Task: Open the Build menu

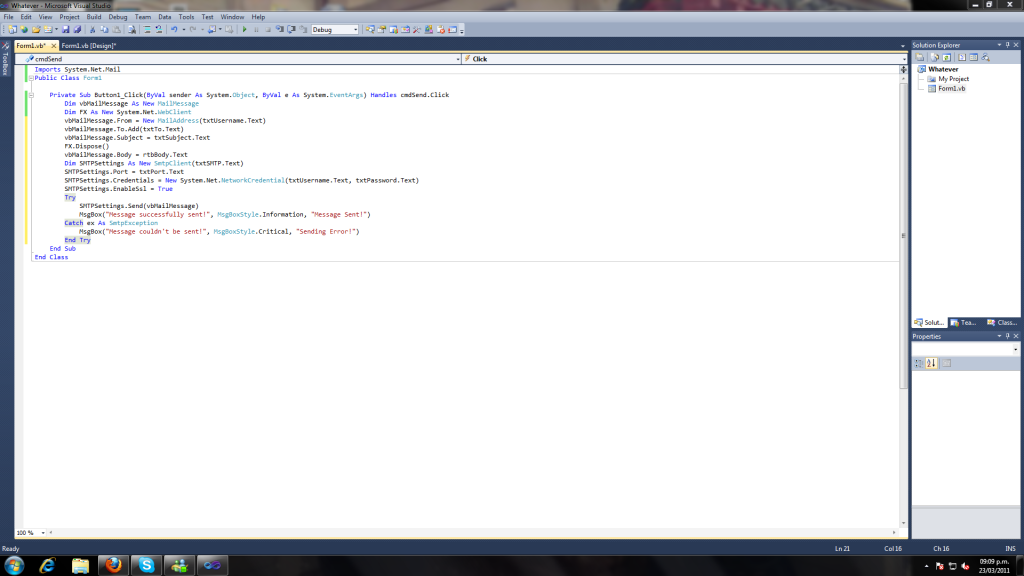Action: [x=94, y=17]
